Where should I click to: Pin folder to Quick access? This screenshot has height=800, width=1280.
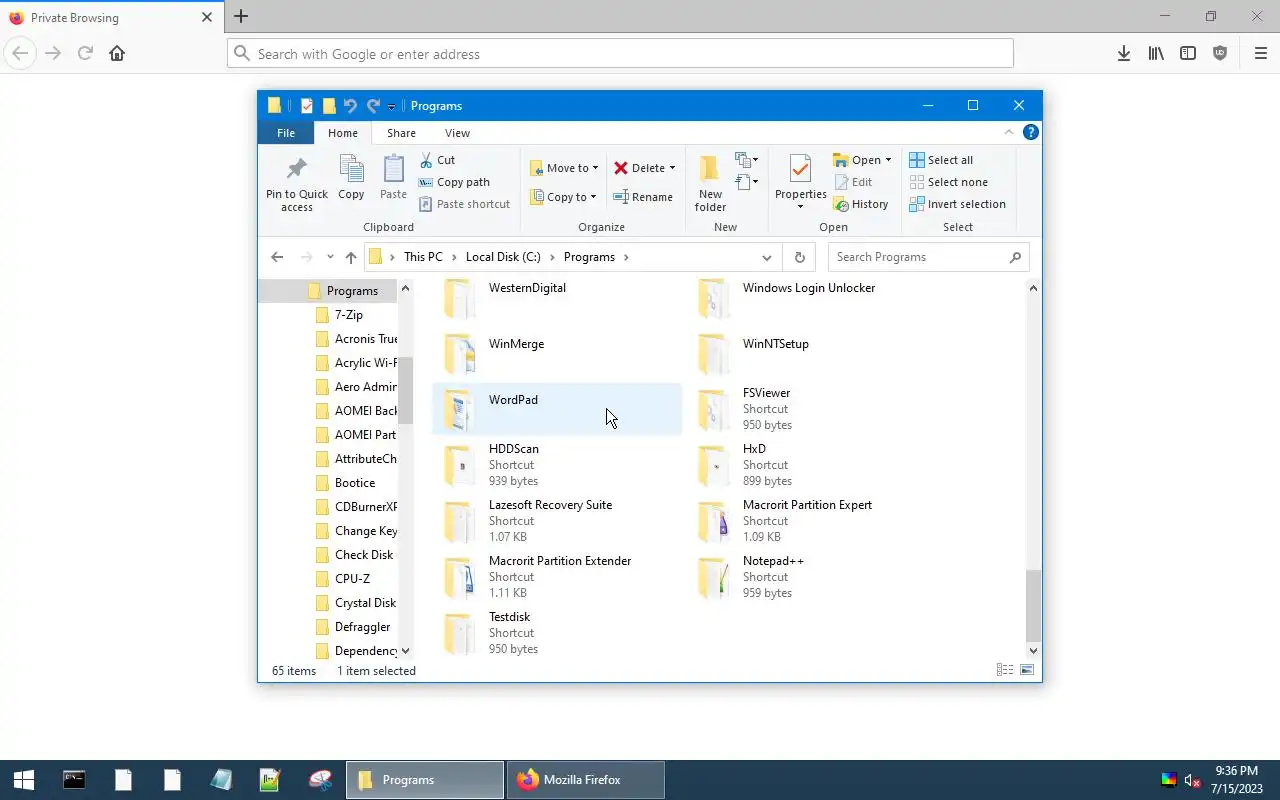coord(296,184)
